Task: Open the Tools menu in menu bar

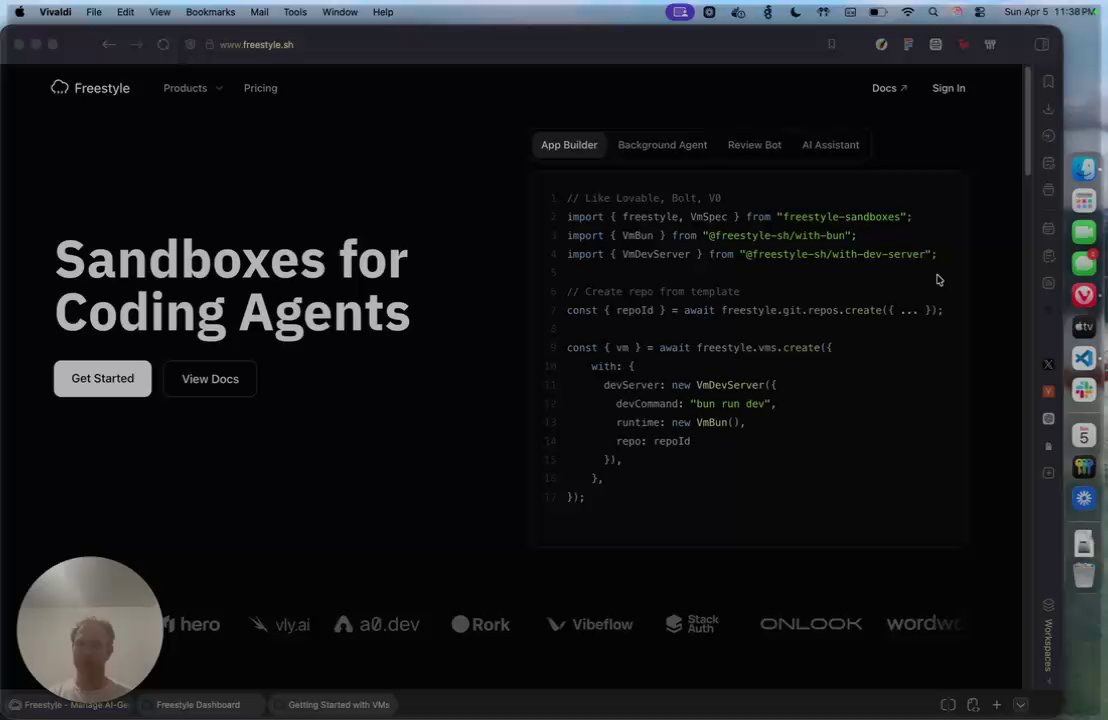Action: [295, 12]
